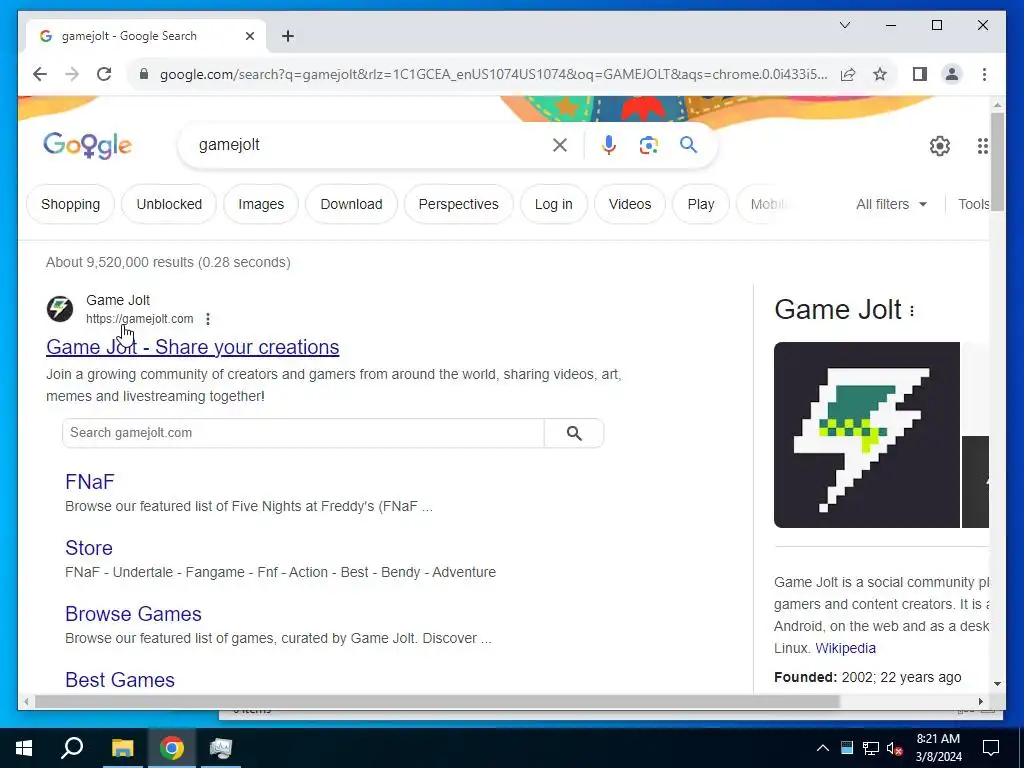Open the network tray icon
The height and width of the screenshot is (768, 1024).
click(871, 748)
